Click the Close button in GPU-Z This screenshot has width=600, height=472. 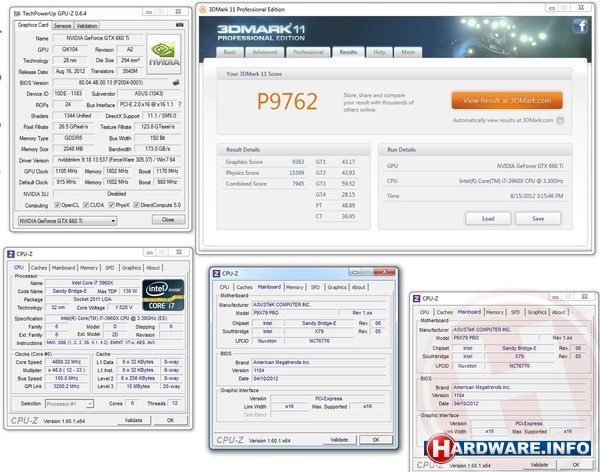coord(168,220)
